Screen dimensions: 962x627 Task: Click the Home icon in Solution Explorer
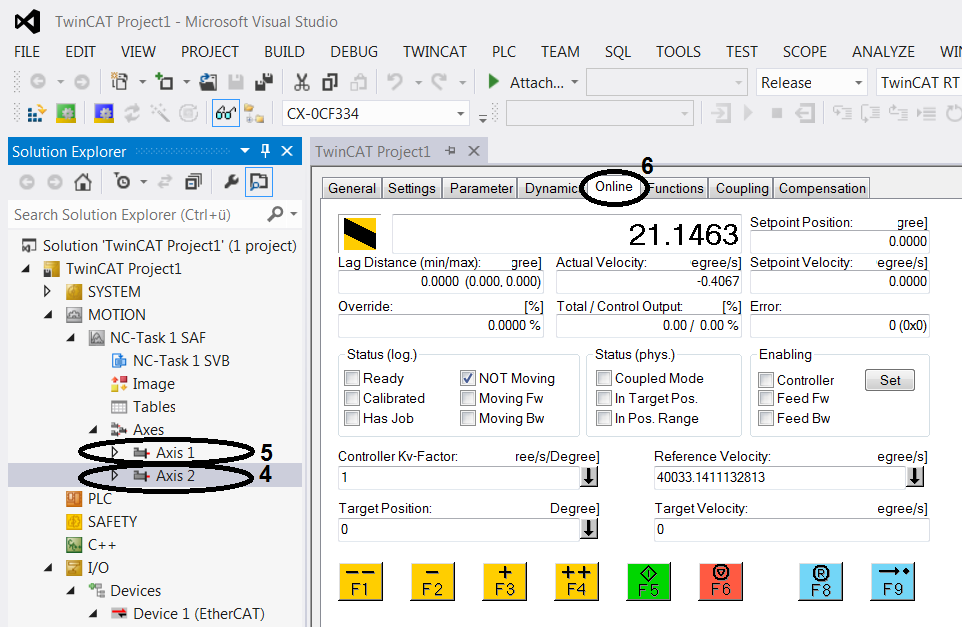(x=83, y=182)
